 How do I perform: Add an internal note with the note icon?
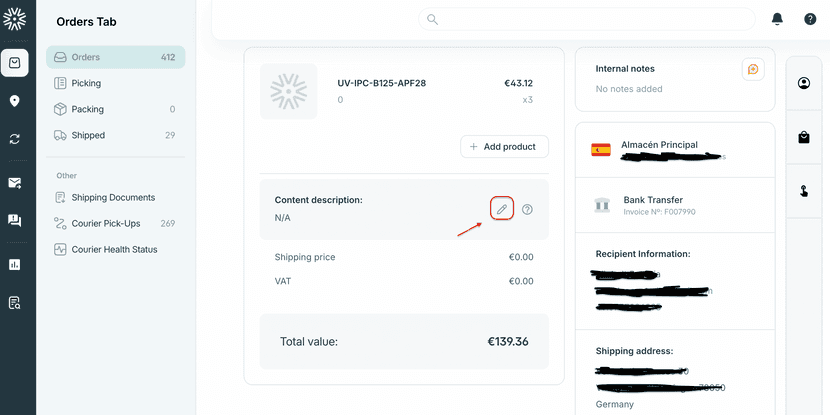[752, 69]
